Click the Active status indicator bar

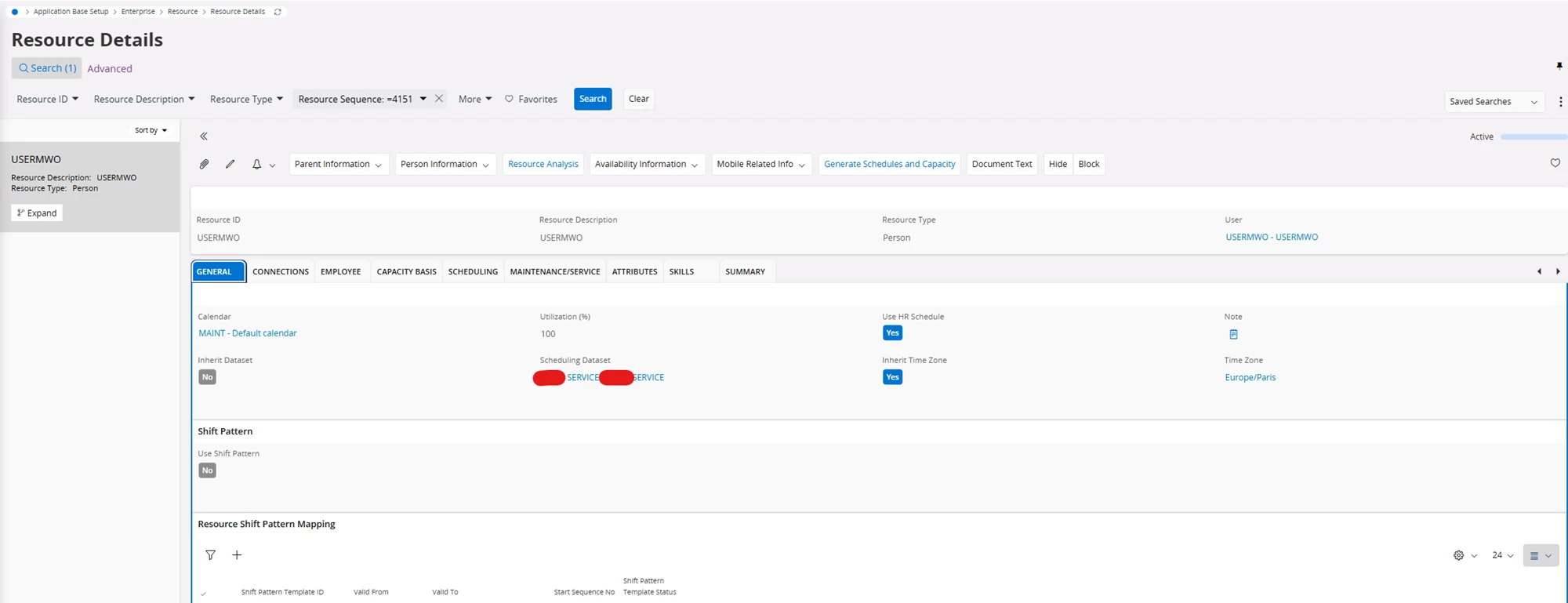1534,136
